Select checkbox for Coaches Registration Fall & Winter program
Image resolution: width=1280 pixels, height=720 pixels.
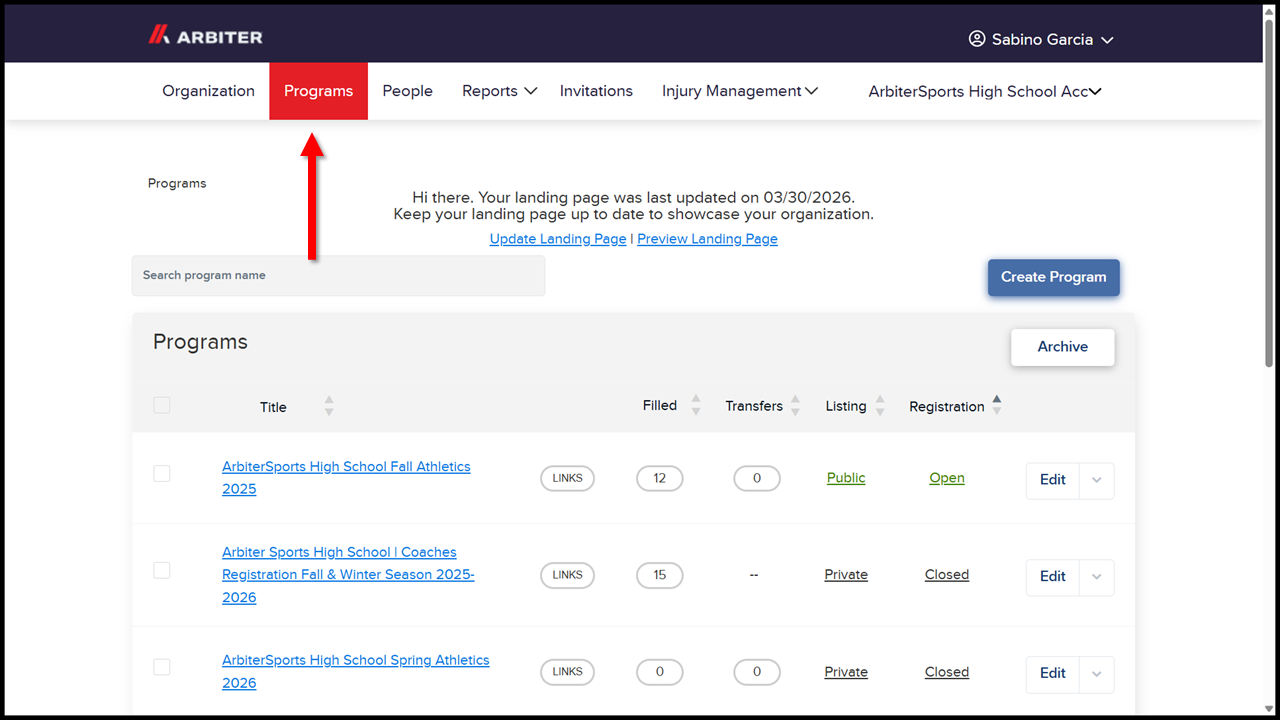point(161,570)
